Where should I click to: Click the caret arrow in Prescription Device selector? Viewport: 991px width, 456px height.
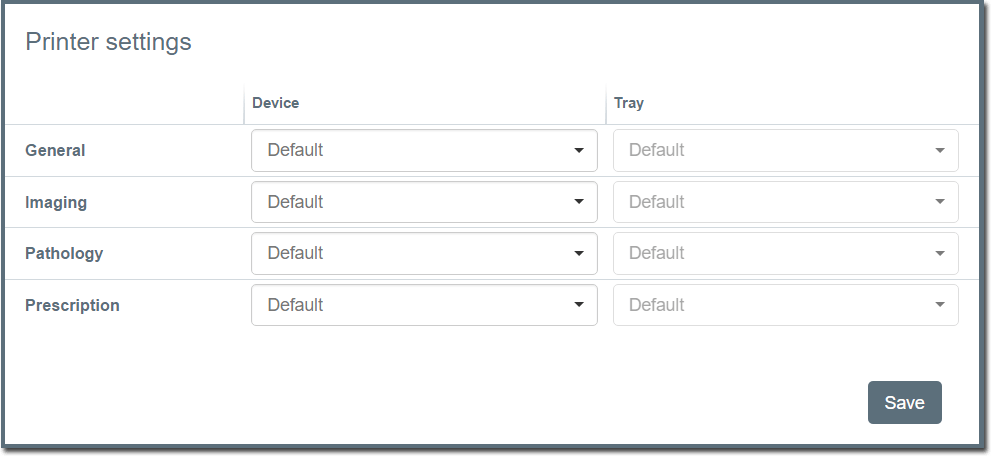579,305
